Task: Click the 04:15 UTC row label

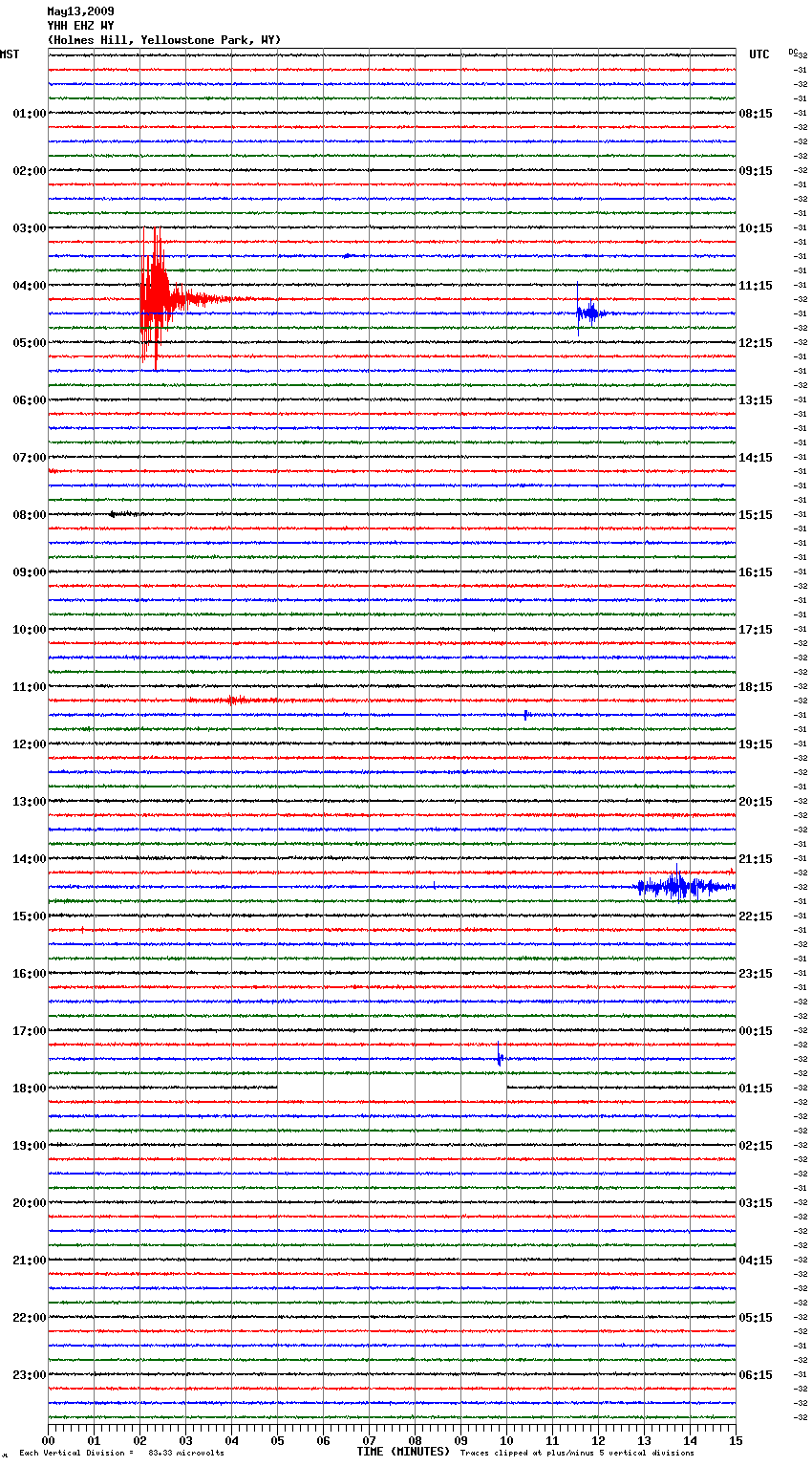Action: [756, 1261]
